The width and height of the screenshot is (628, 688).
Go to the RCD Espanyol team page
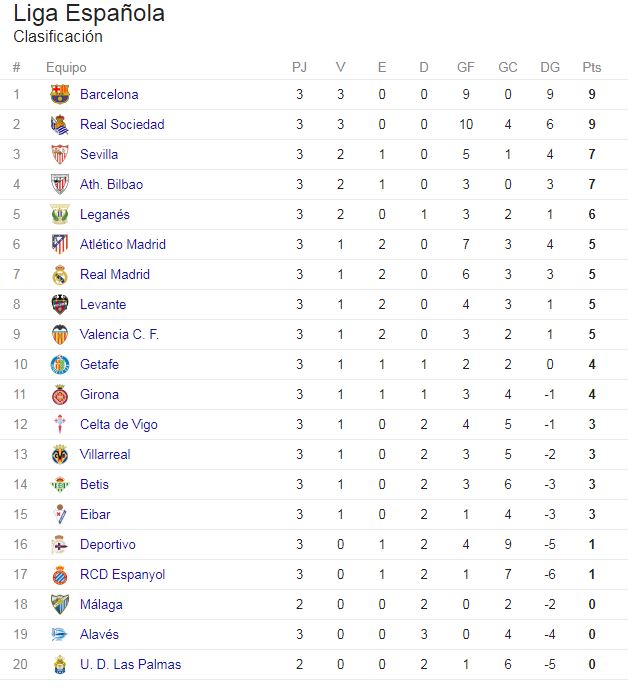click(122, 575)
